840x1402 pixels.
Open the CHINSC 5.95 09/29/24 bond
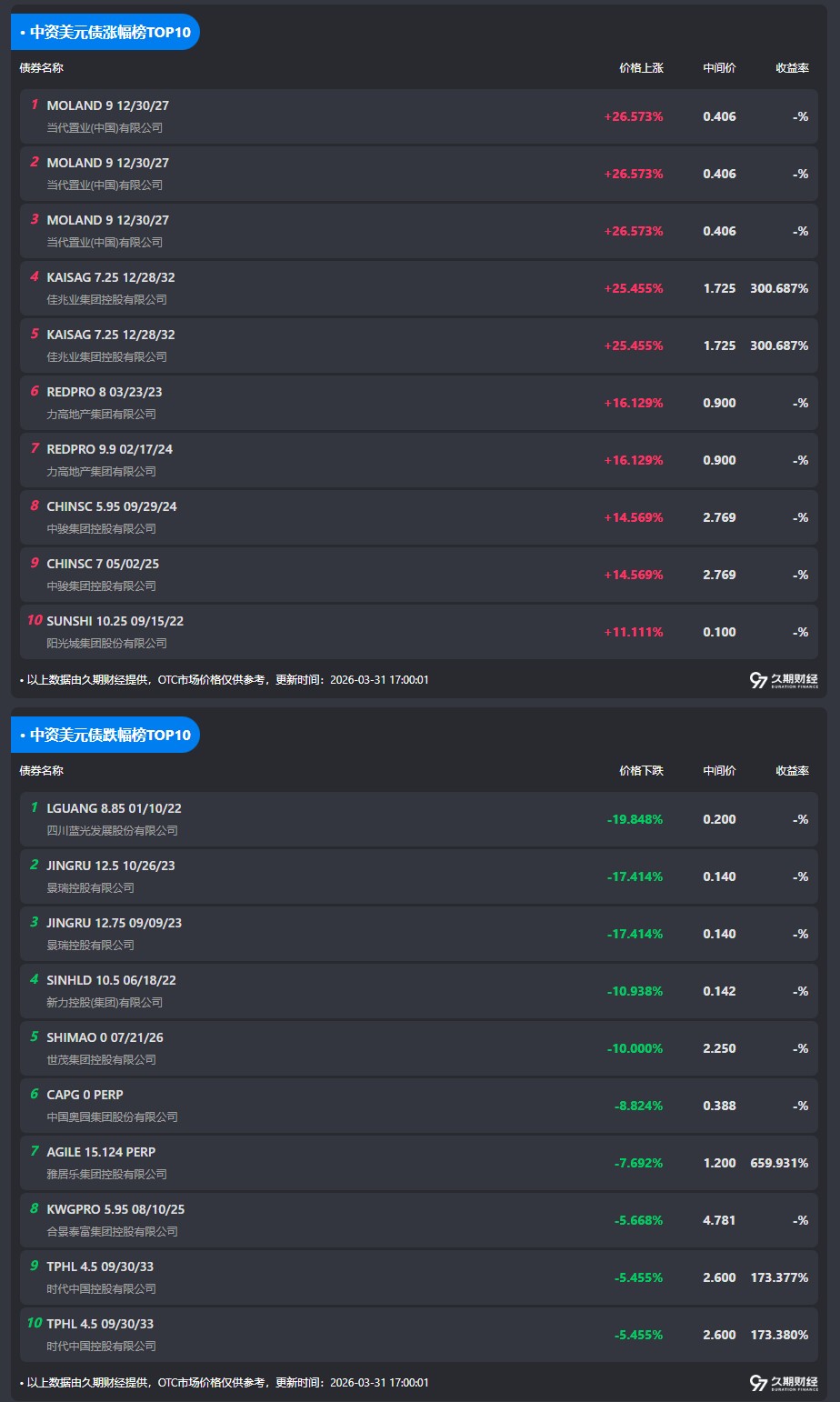[112, 507]
